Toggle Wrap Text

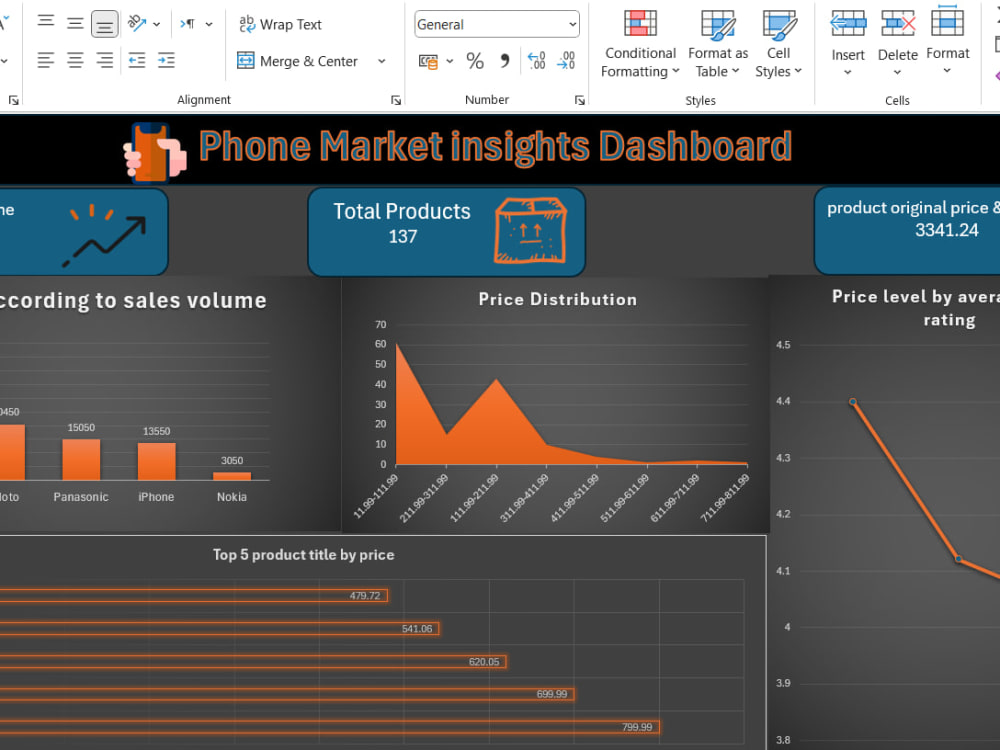coord(280,24)
